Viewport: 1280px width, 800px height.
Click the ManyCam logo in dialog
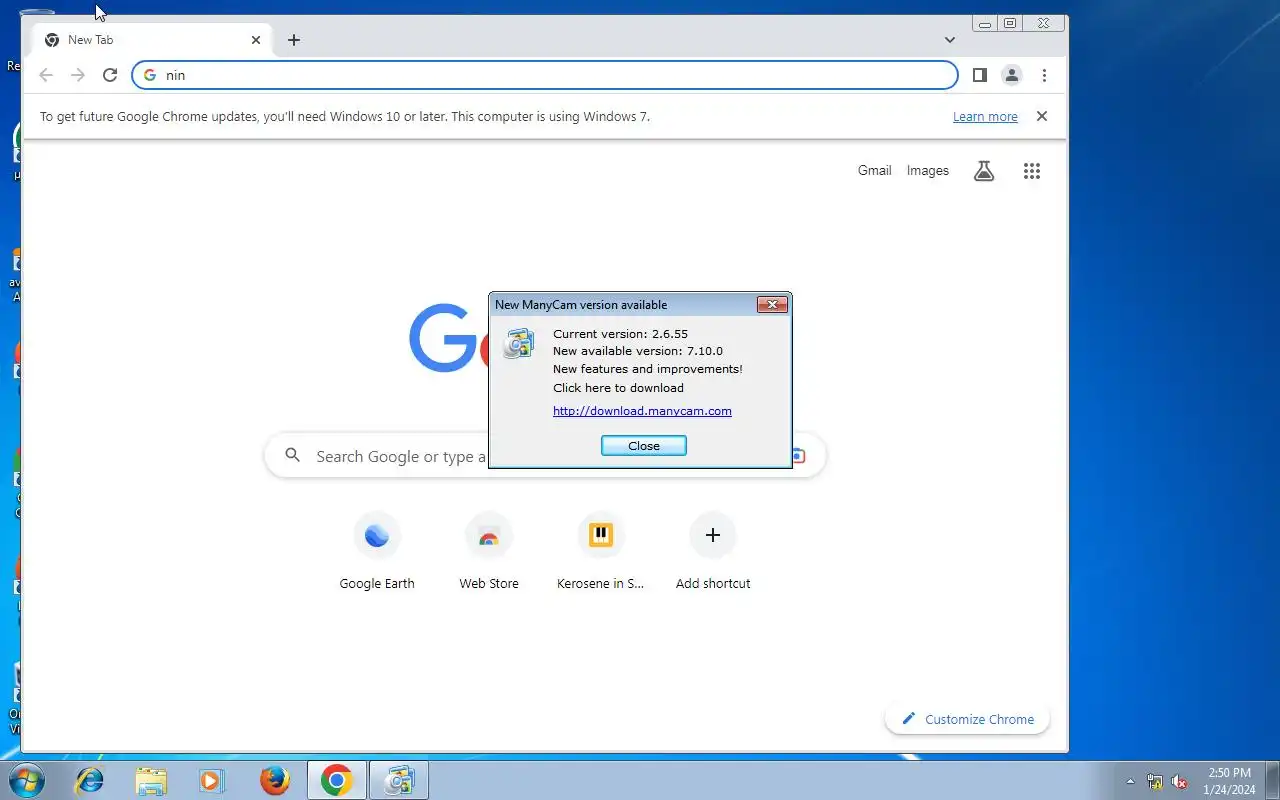click(518, 343)
